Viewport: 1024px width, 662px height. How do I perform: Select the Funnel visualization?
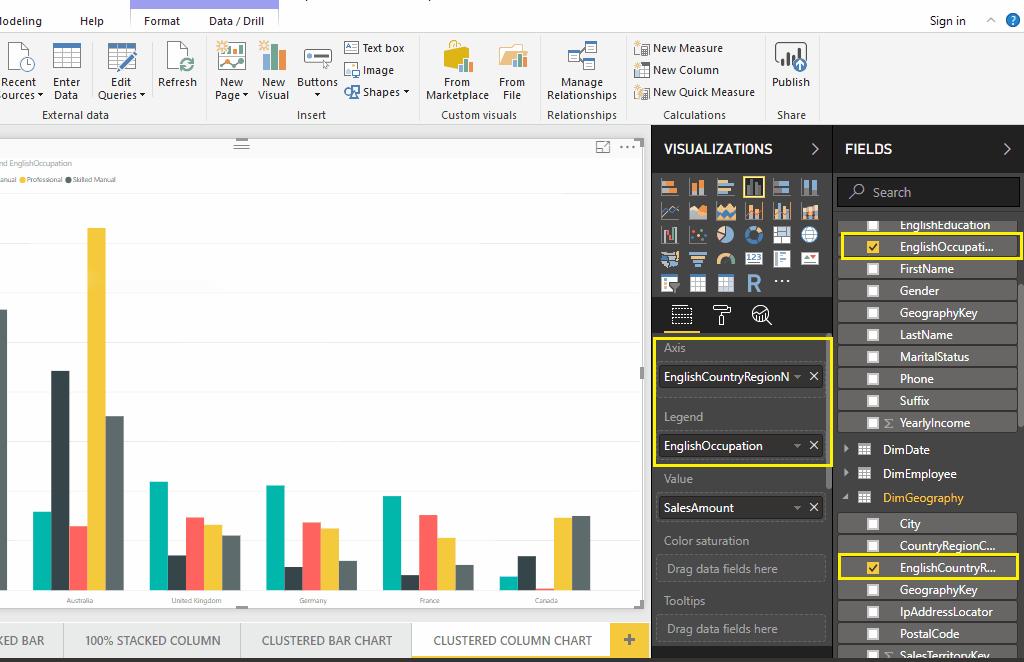coord(697,259)
